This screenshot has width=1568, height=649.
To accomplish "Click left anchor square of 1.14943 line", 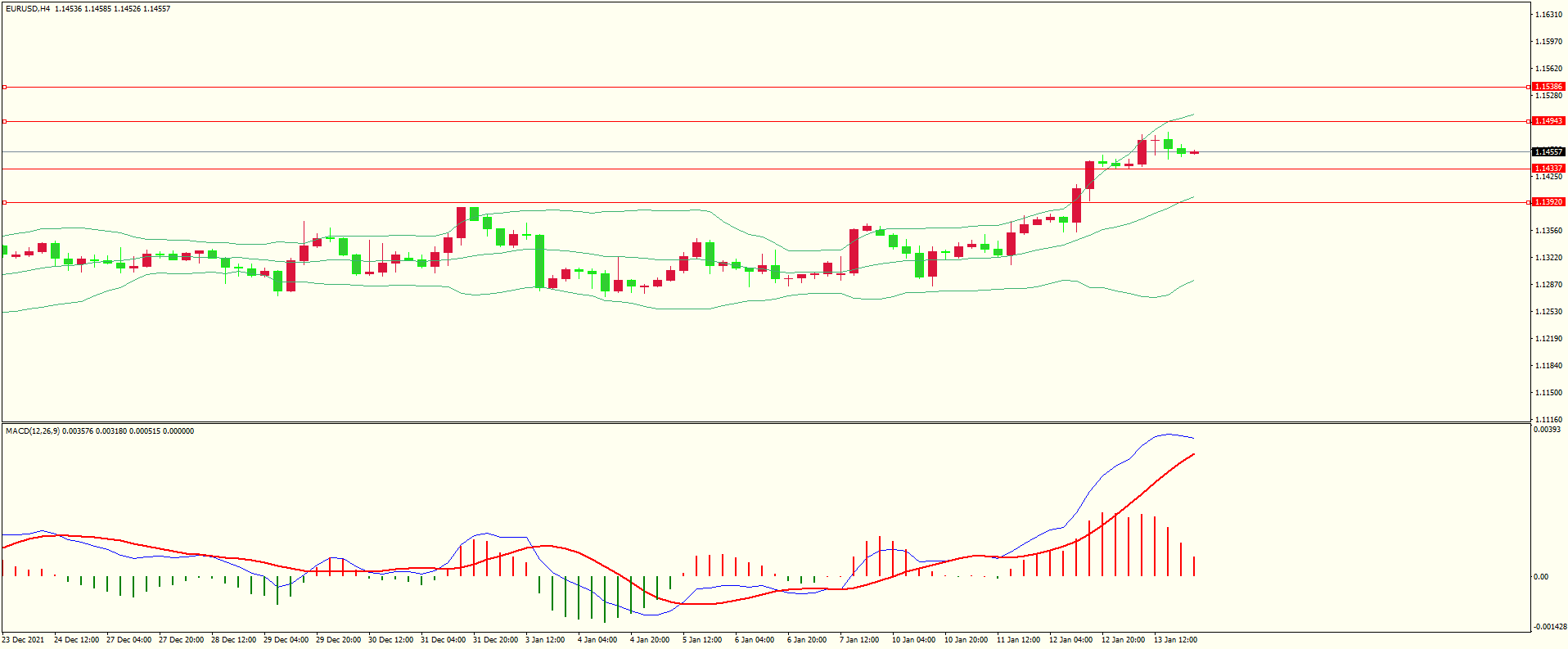I will 4,121.
